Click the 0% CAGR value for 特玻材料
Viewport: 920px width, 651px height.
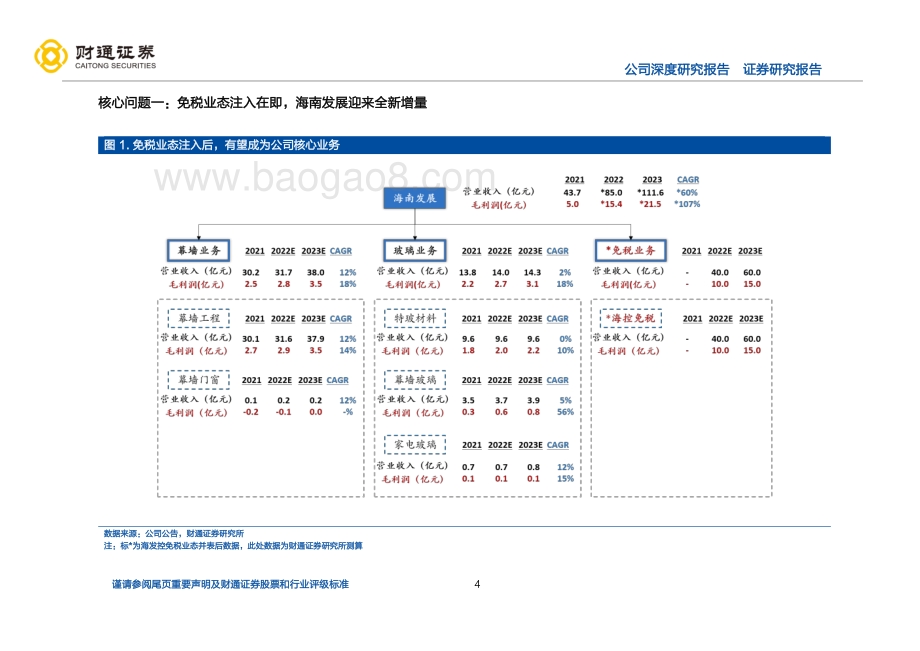tap(565, 339)
